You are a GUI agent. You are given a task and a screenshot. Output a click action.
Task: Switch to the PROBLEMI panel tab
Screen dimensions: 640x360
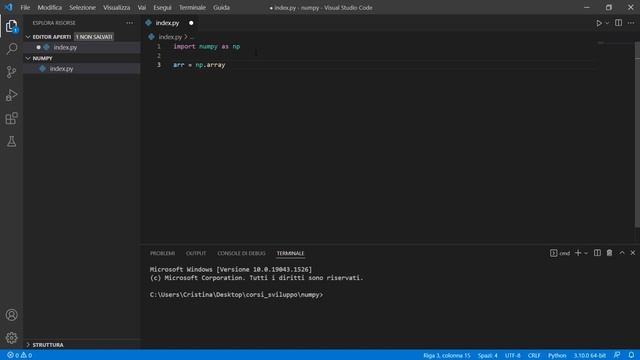pyautogui.click(x=162, y=253)
